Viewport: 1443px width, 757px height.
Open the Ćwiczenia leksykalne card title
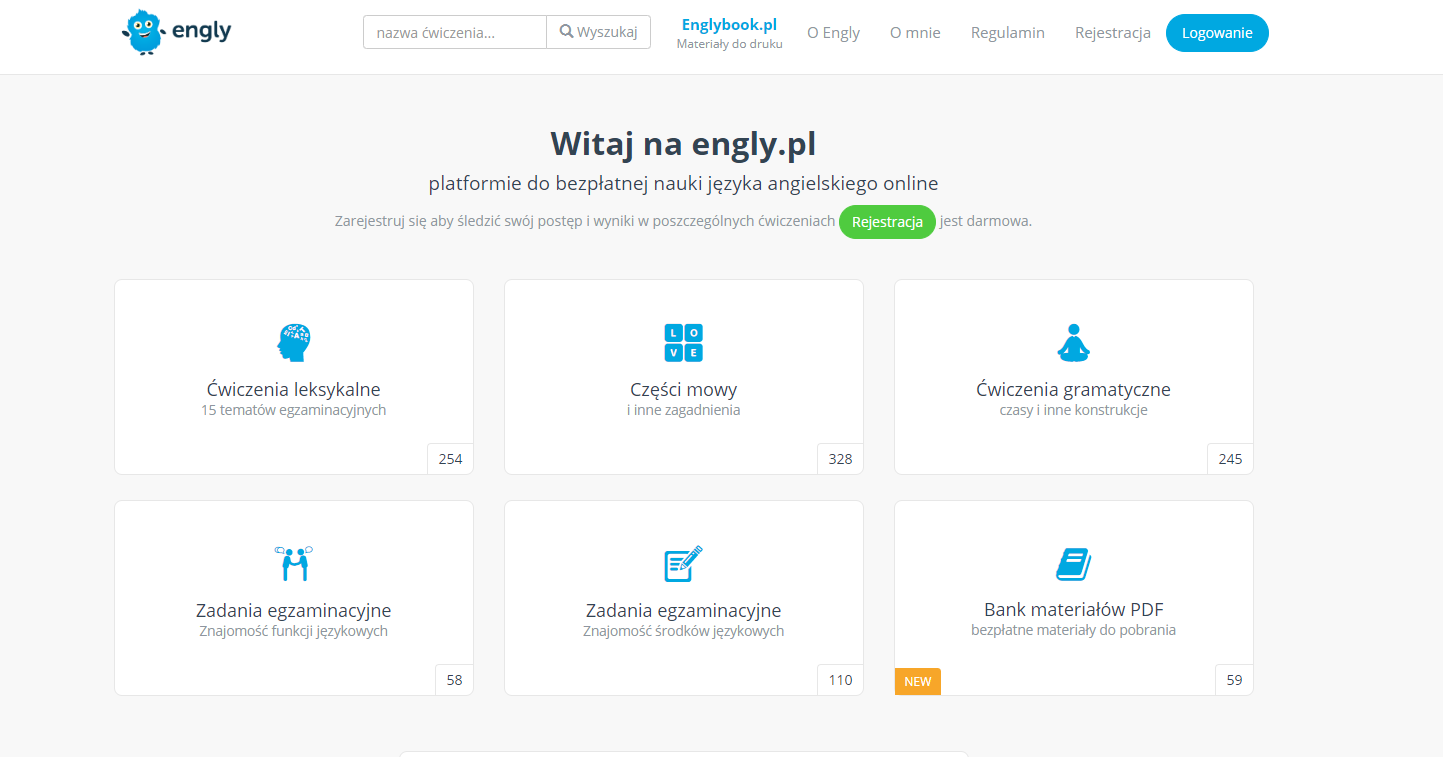(x=294, y=390)
